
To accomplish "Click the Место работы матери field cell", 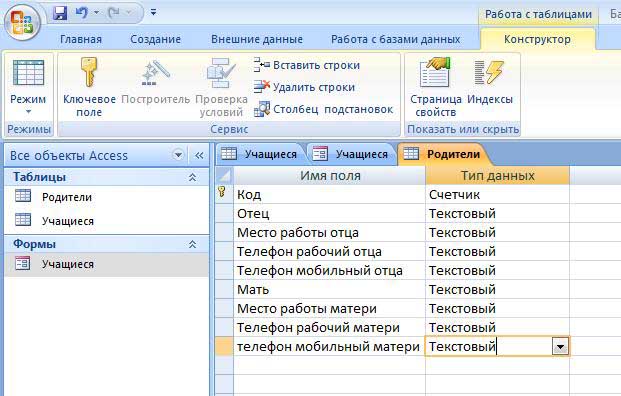I will point(330,308).
